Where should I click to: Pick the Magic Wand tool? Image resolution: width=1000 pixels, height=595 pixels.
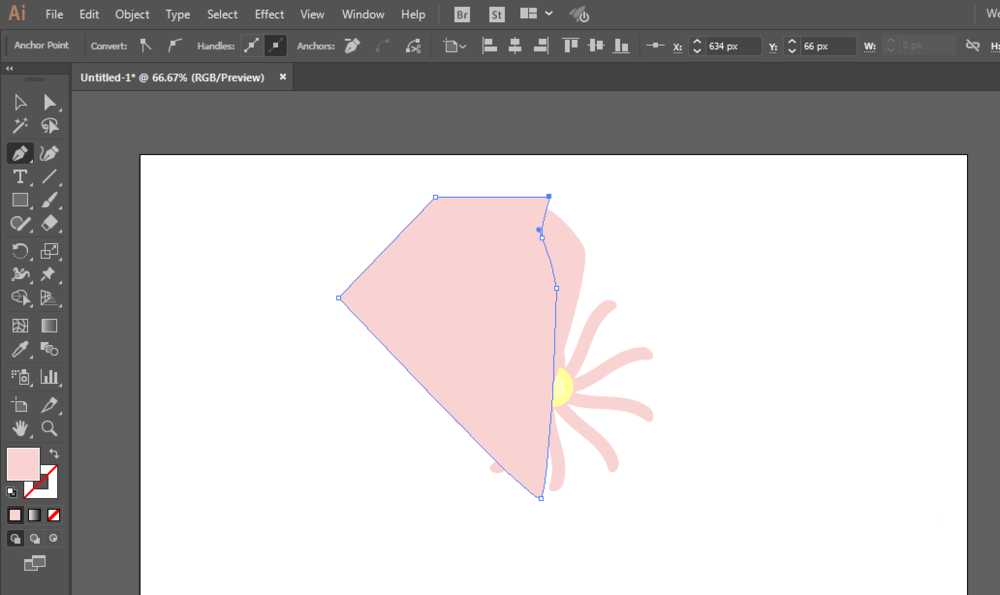(19, 126)
